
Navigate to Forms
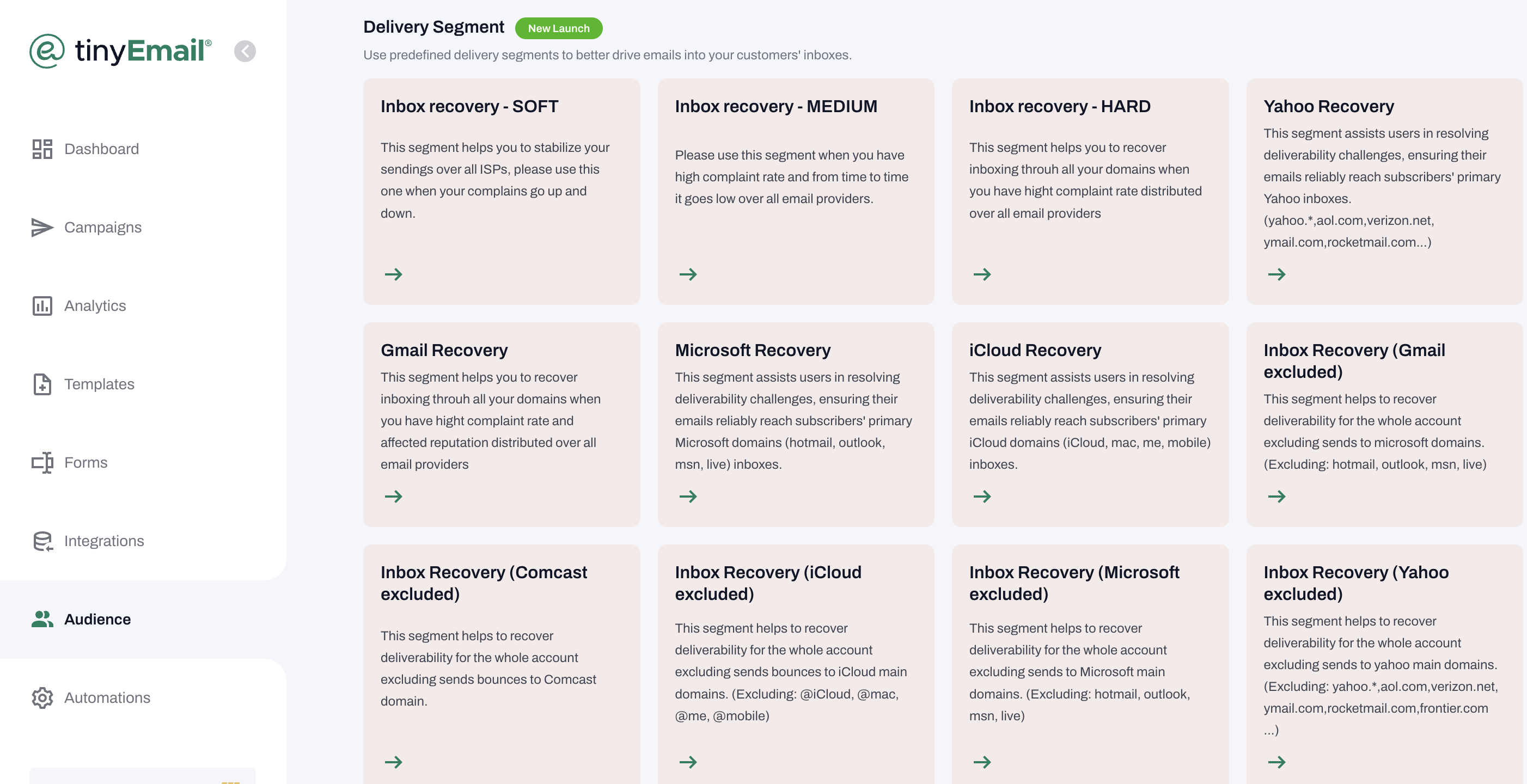click(85, 462)
